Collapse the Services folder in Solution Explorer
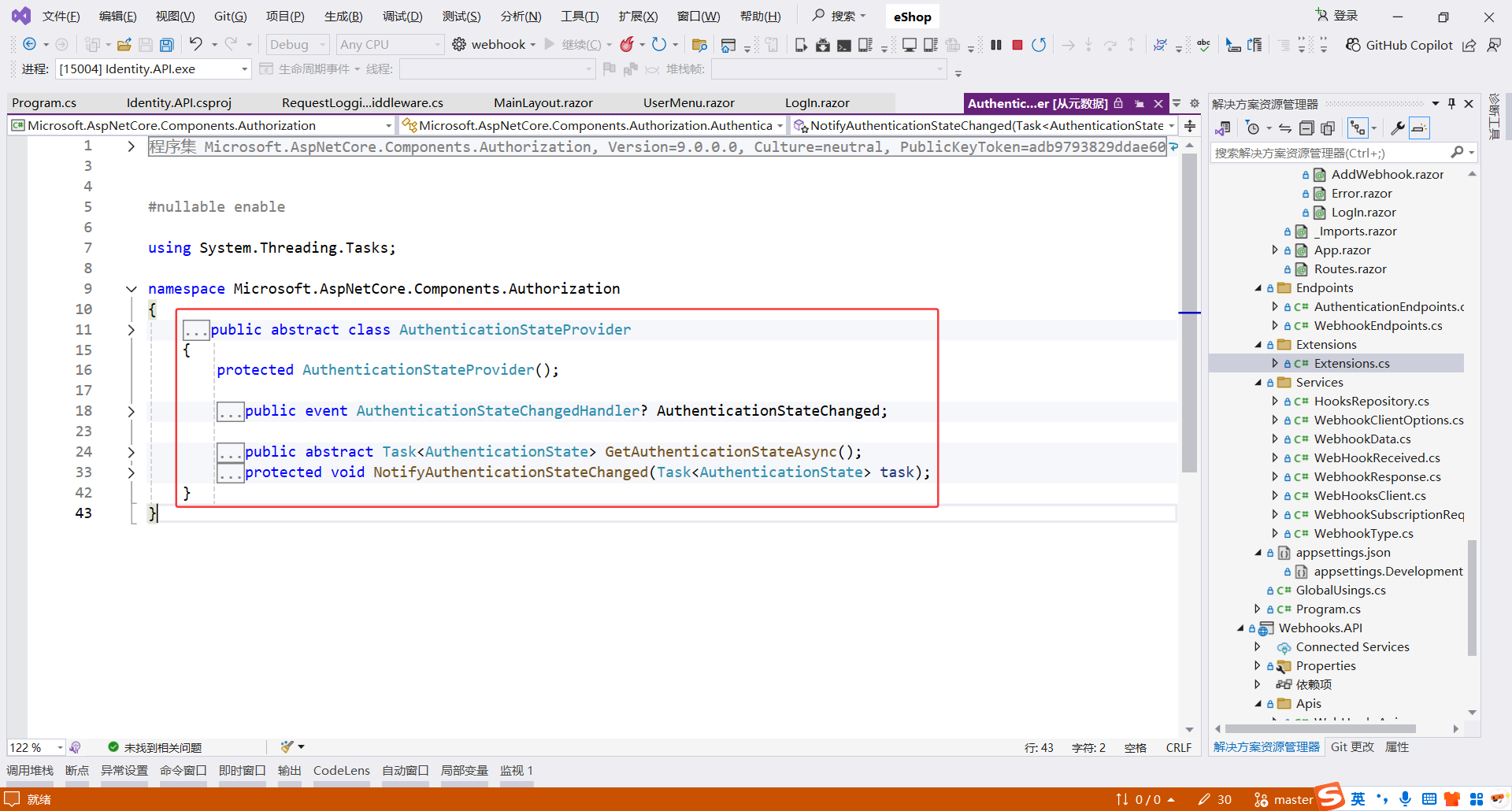The width and height of the screenshot is (1512, 811). [x=1258, y=383]
